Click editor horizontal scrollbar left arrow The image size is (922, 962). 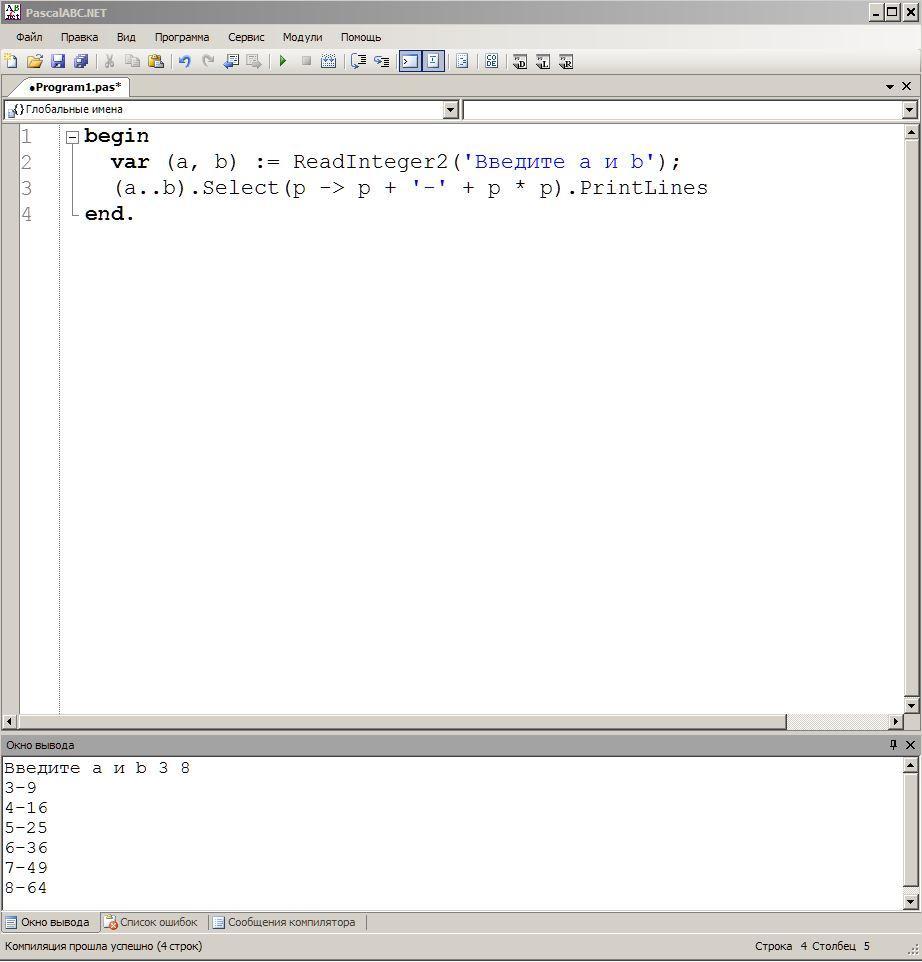(9, 722)
